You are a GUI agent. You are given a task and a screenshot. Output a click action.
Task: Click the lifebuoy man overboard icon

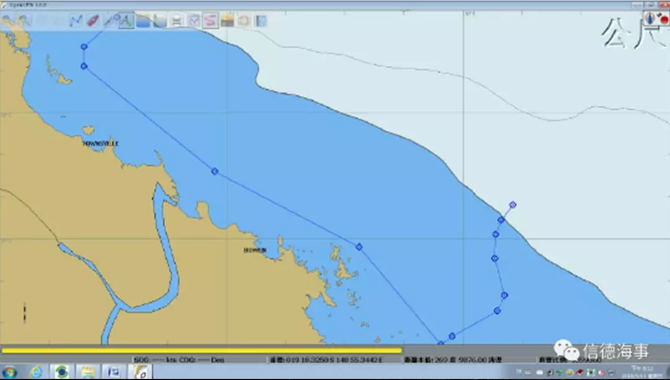[x=244, y=21]
